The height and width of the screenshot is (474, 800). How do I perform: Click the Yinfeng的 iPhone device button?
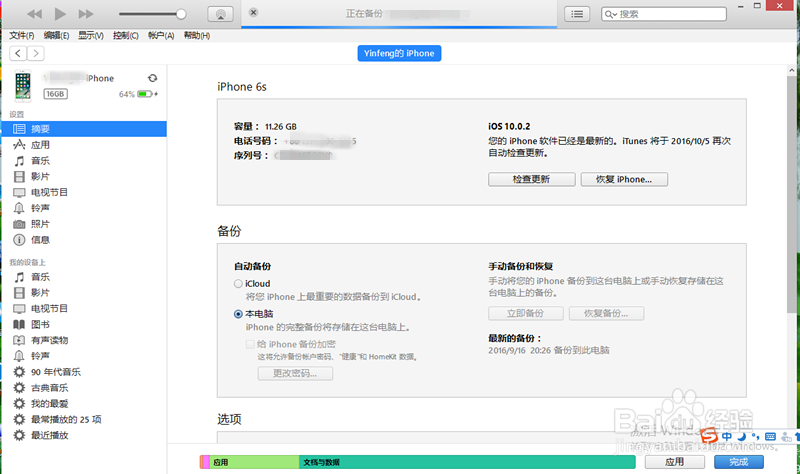[399, 53]
